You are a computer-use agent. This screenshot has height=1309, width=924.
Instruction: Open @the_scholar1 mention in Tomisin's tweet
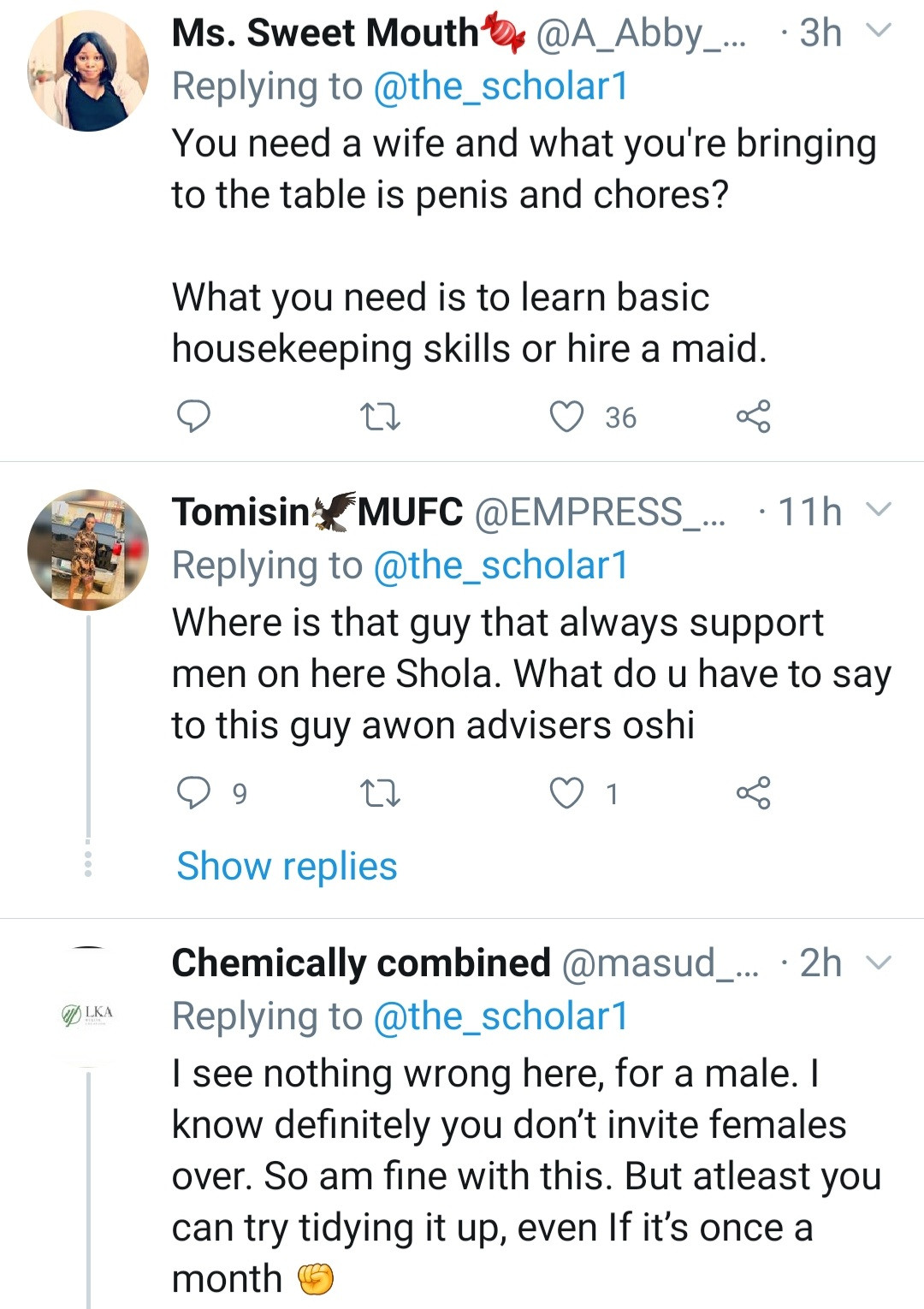point(500,566)
